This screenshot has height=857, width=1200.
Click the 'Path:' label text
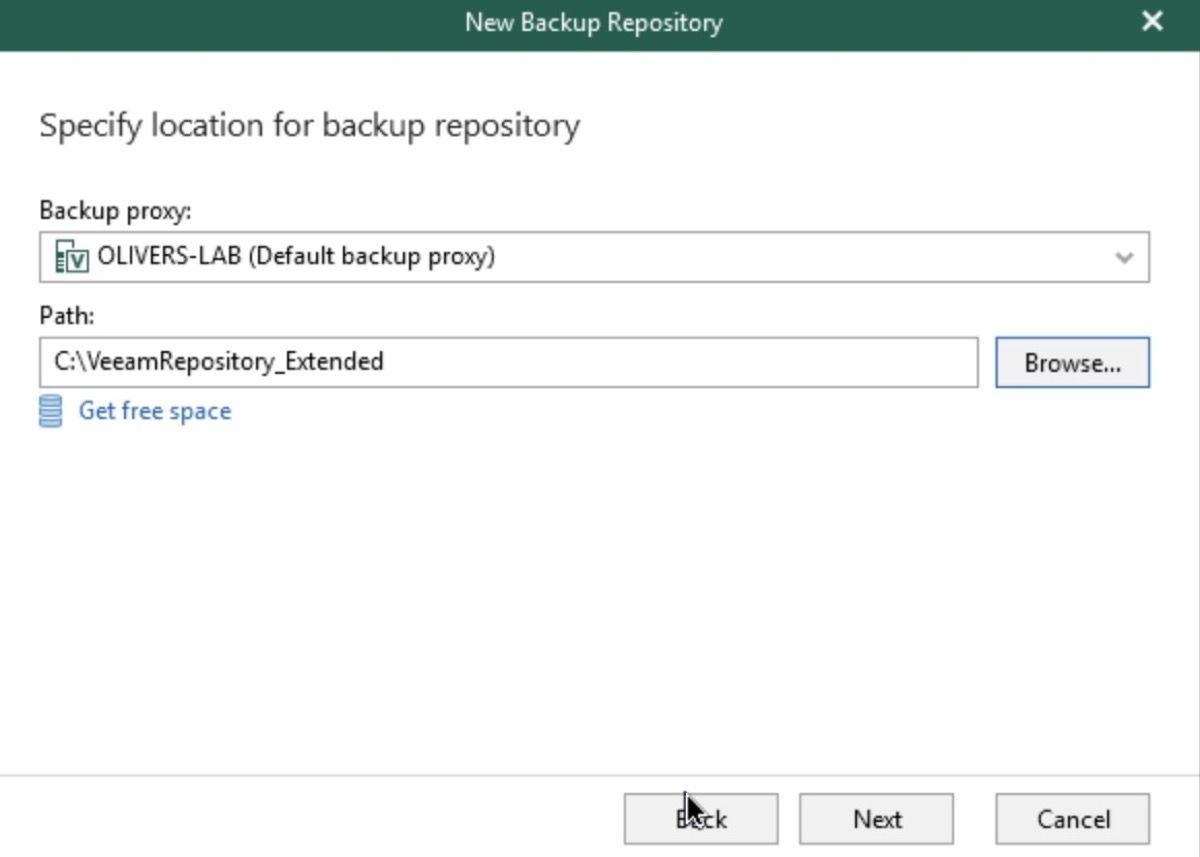coord(66,316)
